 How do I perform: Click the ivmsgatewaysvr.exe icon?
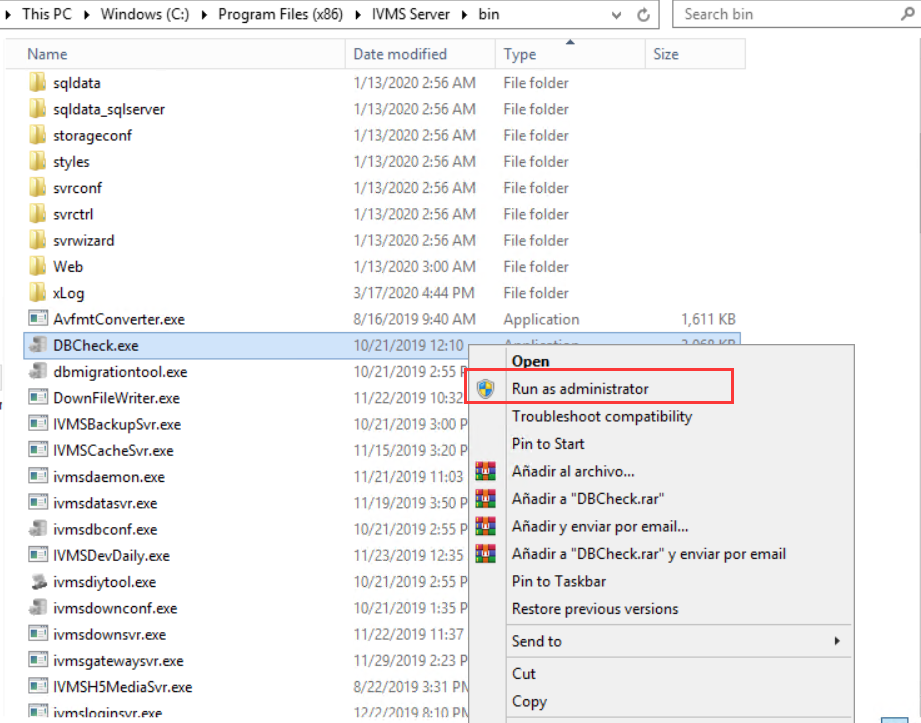coord(38,660)
